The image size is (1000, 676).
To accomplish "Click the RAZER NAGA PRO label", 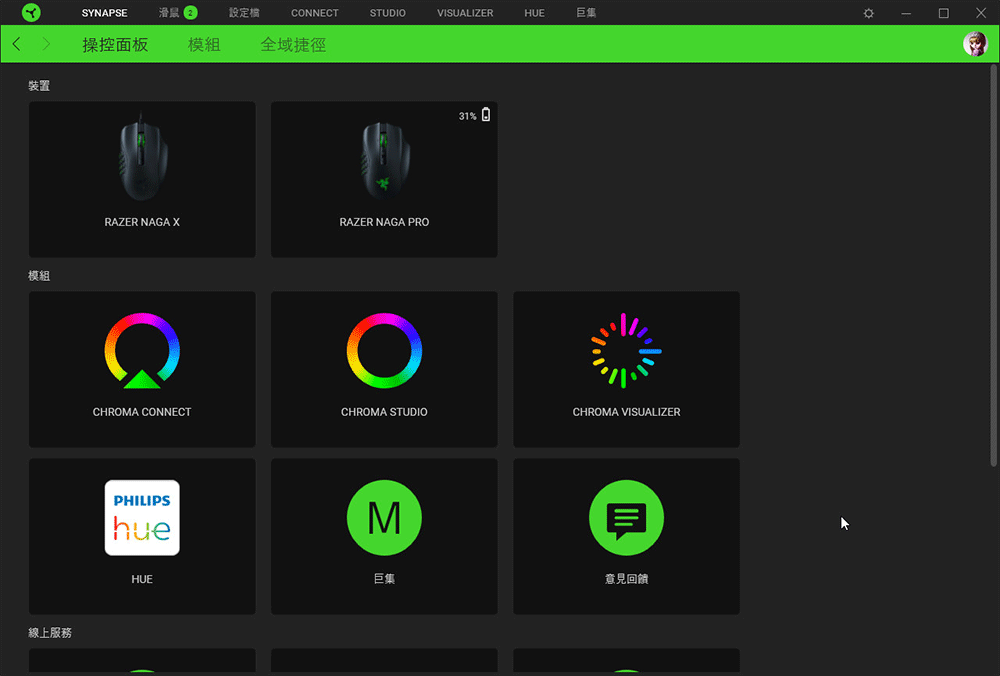I will click(385, 222).
